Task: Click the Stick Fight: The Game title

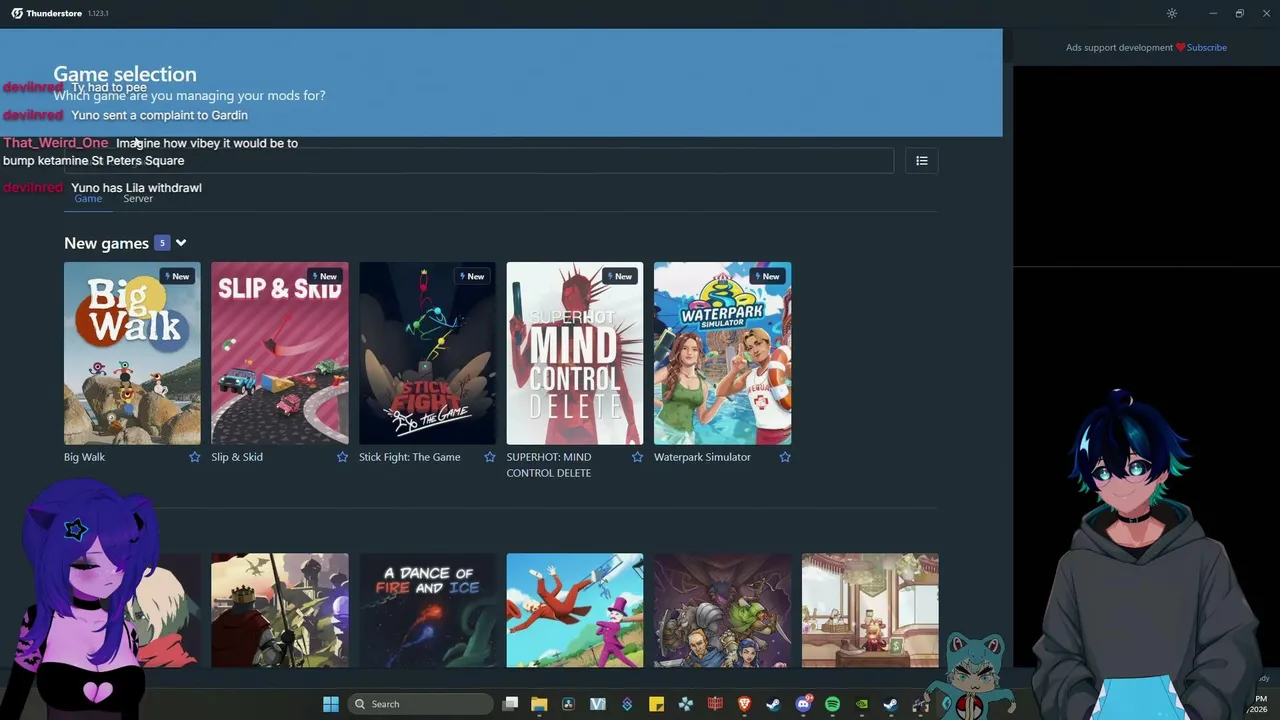Action: 410,457
